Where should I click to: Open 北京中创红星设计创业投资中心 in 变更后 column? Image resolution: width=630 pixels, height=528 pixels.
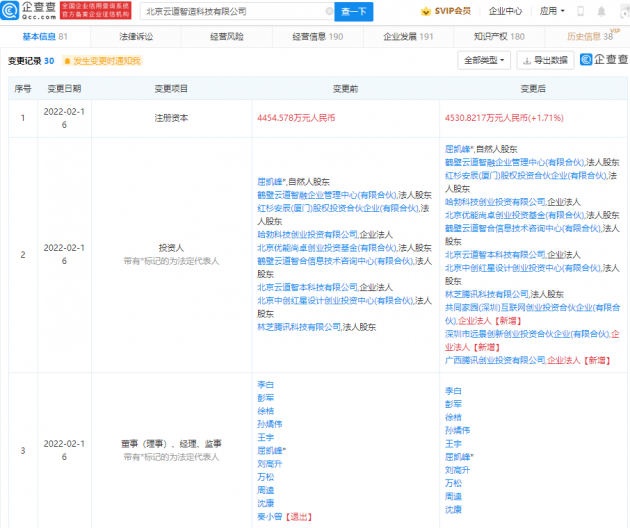[x=523, y=268]
